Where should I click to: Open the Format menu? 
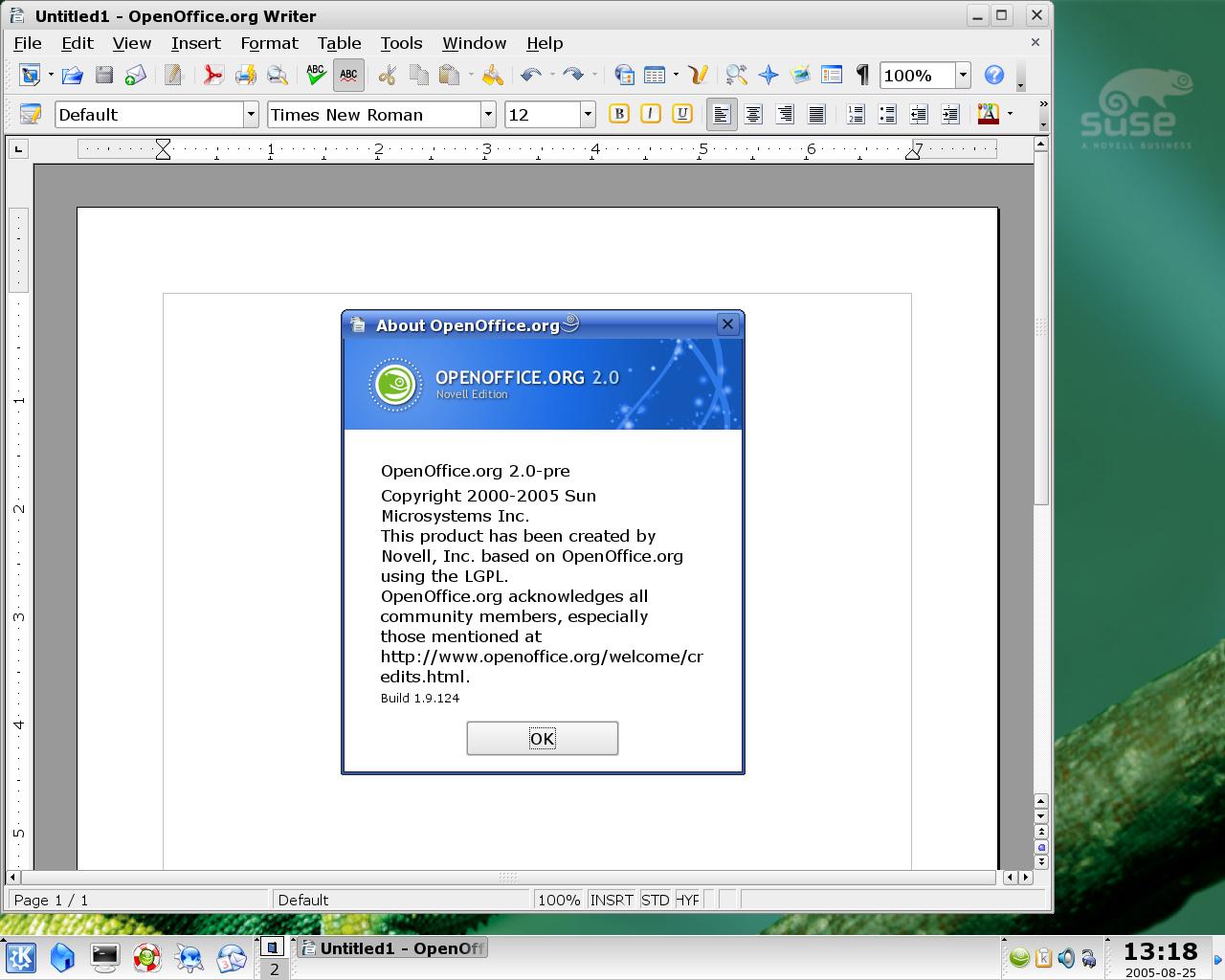270,43
